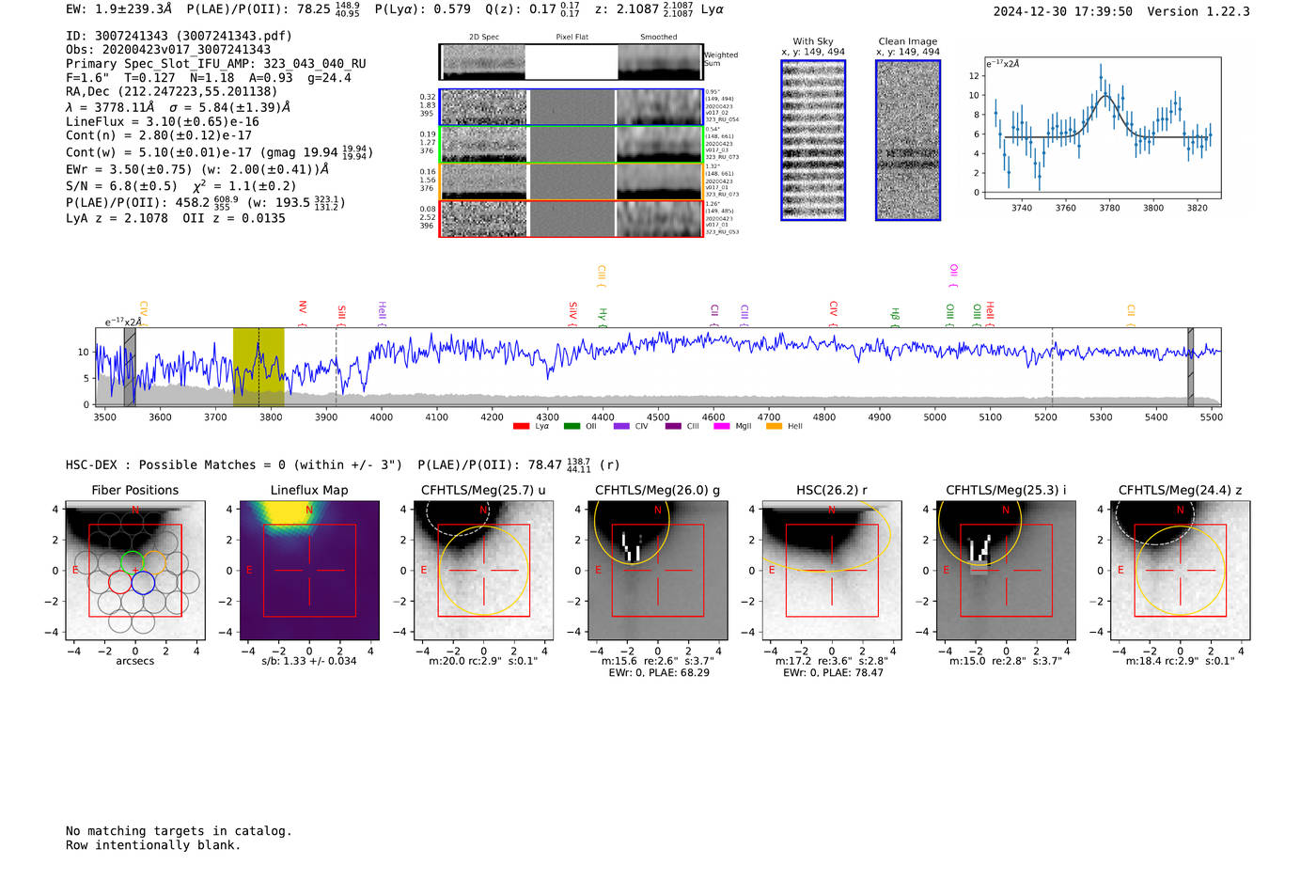
Task: Click the 'EWr: 0, PLAE: 78.47' caption
Action: pos(832,672)
